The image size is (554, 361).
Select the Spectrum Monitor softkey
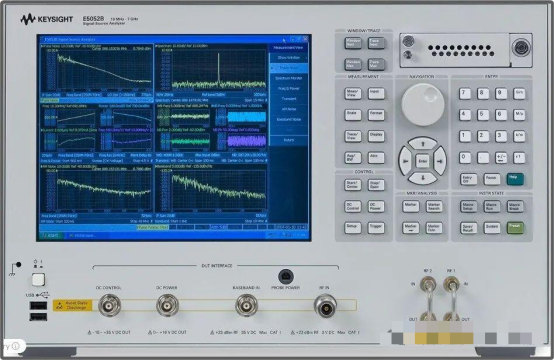[289, 78]
